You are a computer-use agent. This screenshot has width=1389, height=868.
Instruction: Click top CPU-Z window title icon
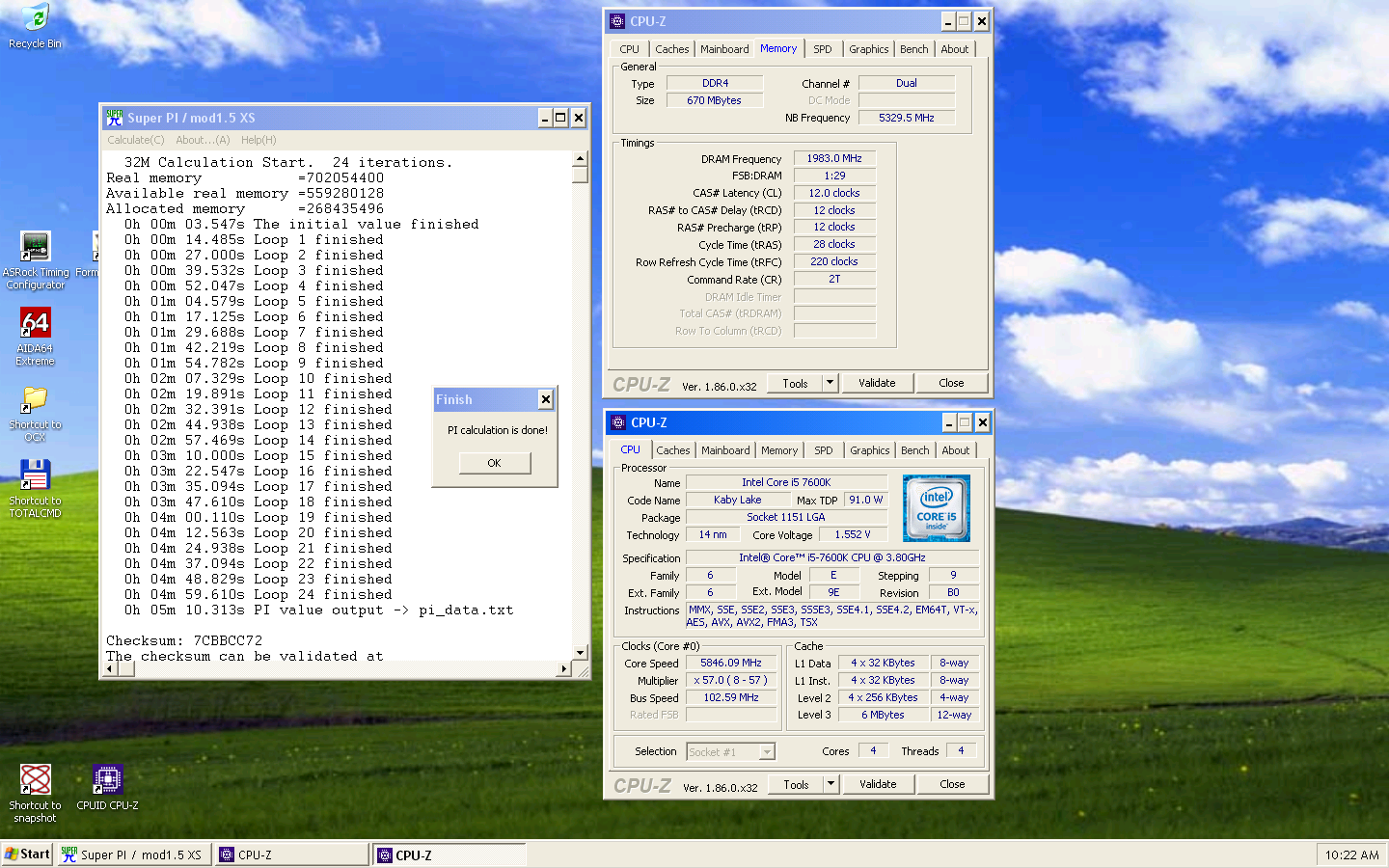[x=617, y=21]
